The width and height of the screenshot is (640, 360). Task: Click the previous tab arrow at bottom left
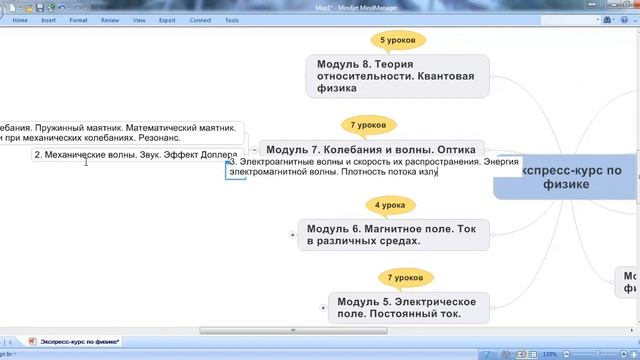[x=10, y=342]
